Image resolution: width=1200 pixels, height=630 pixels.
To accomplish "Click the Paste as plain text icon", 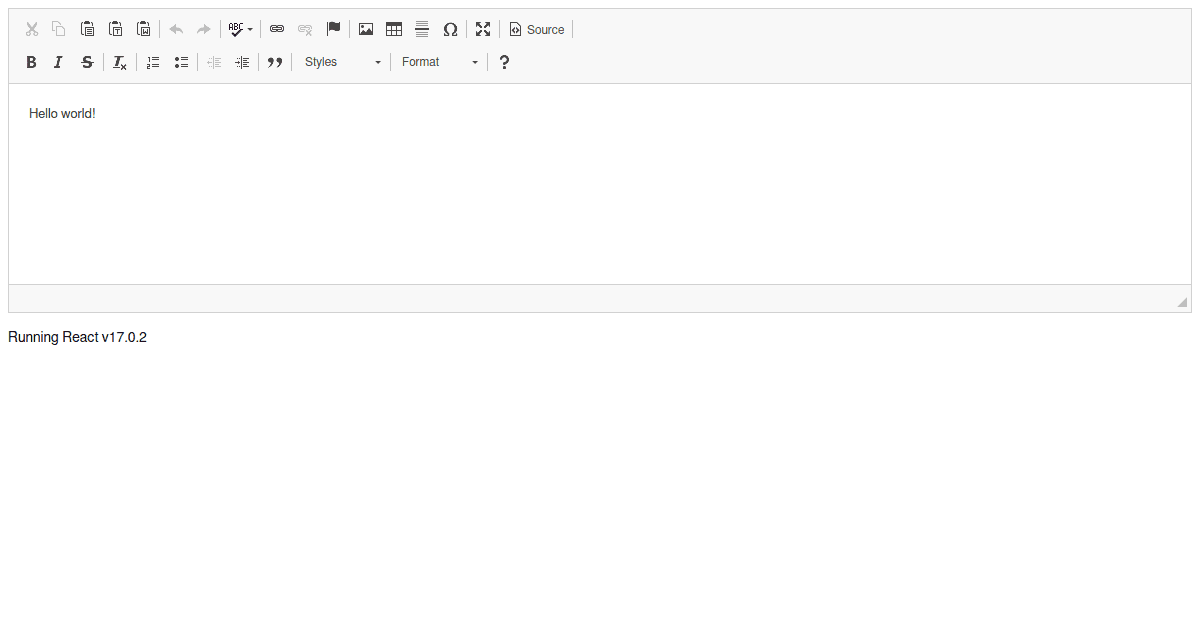I will click(116, 29).
